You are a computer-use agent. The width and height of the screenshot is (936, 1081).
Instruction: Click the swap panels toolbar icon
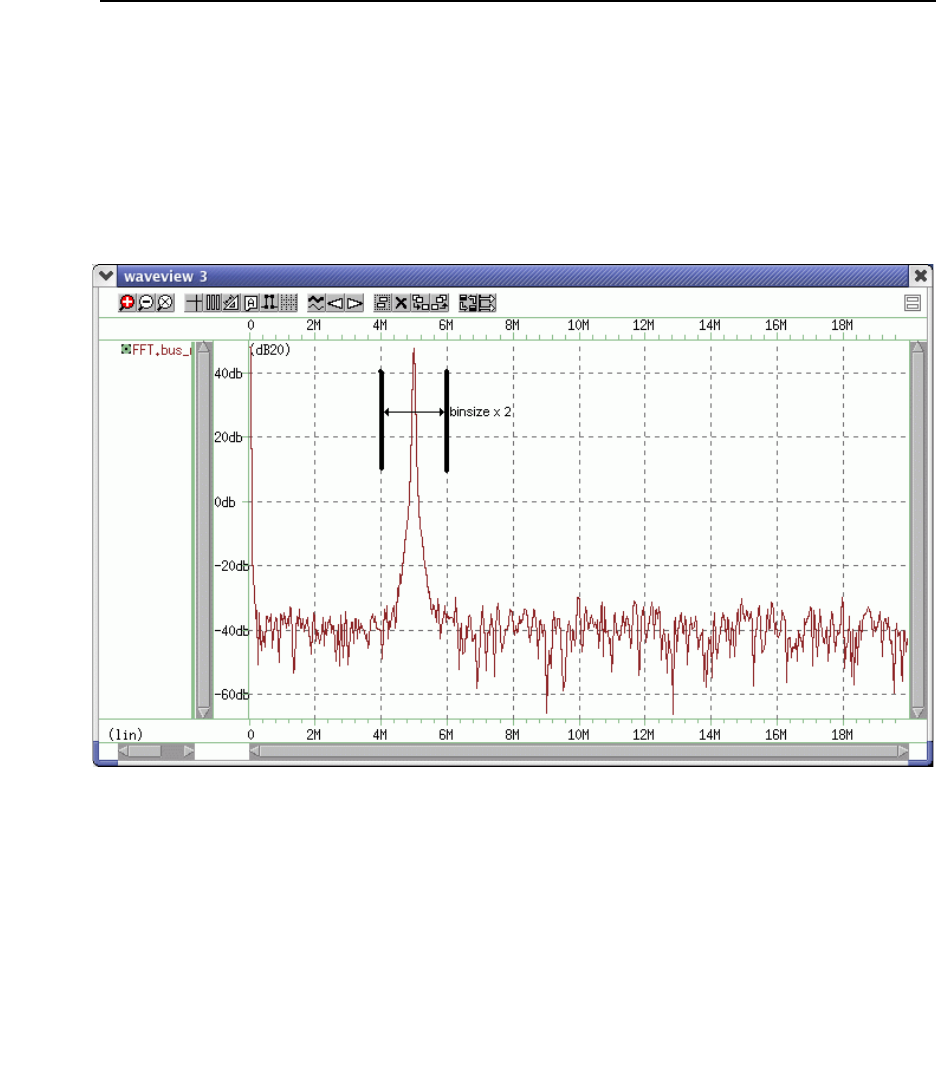(468, 303)
